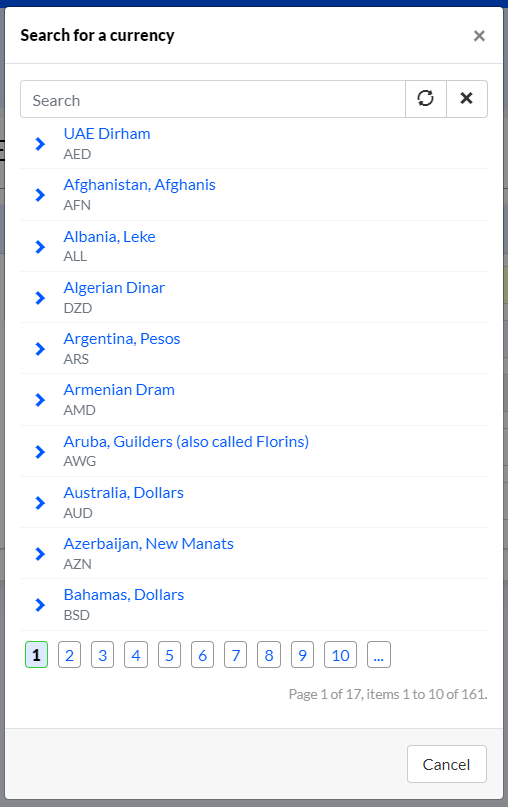
Task: Clear search with the X icon button
Action: click(467, 99)
